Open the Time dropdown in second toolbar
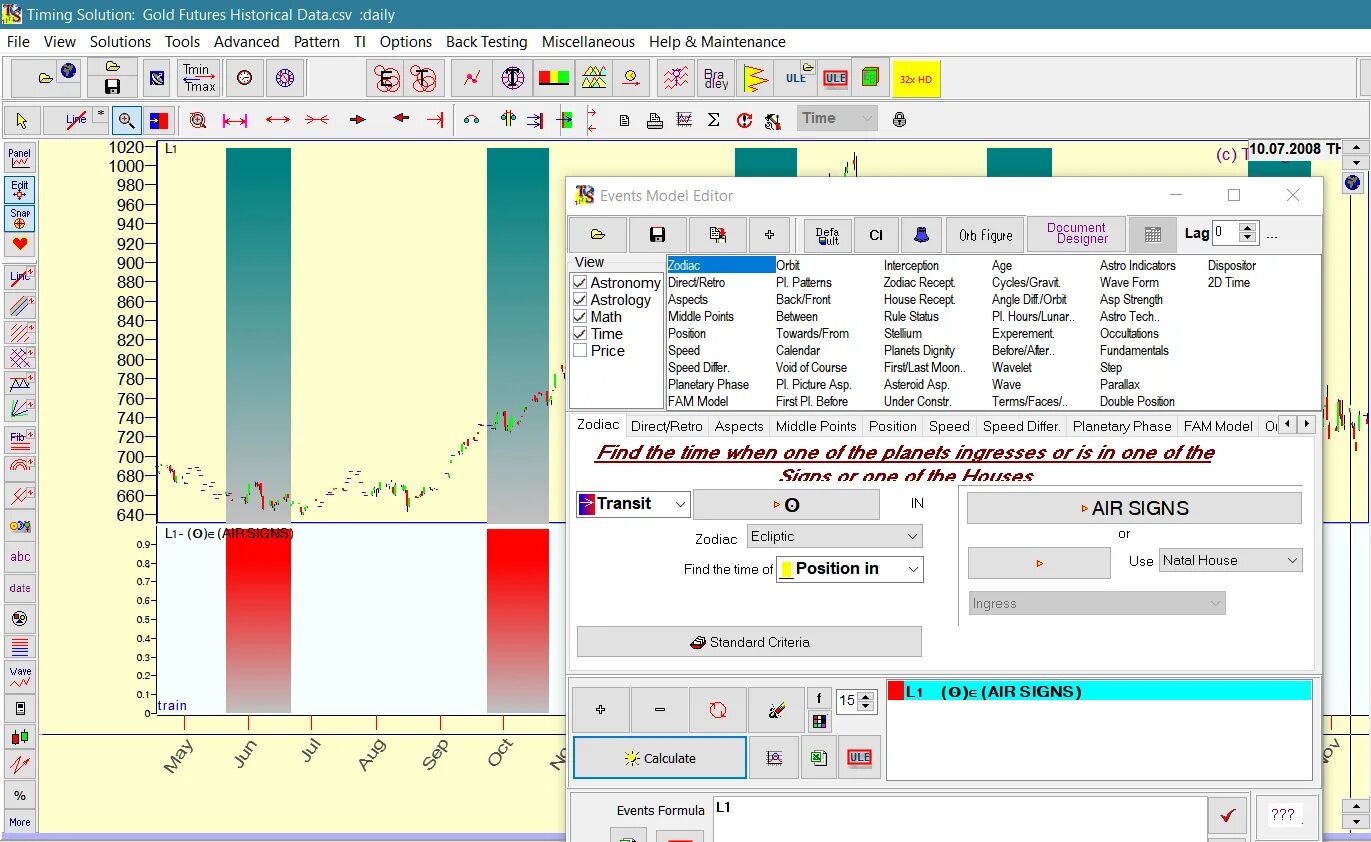The image size is (1371, 842). point(838,118)
